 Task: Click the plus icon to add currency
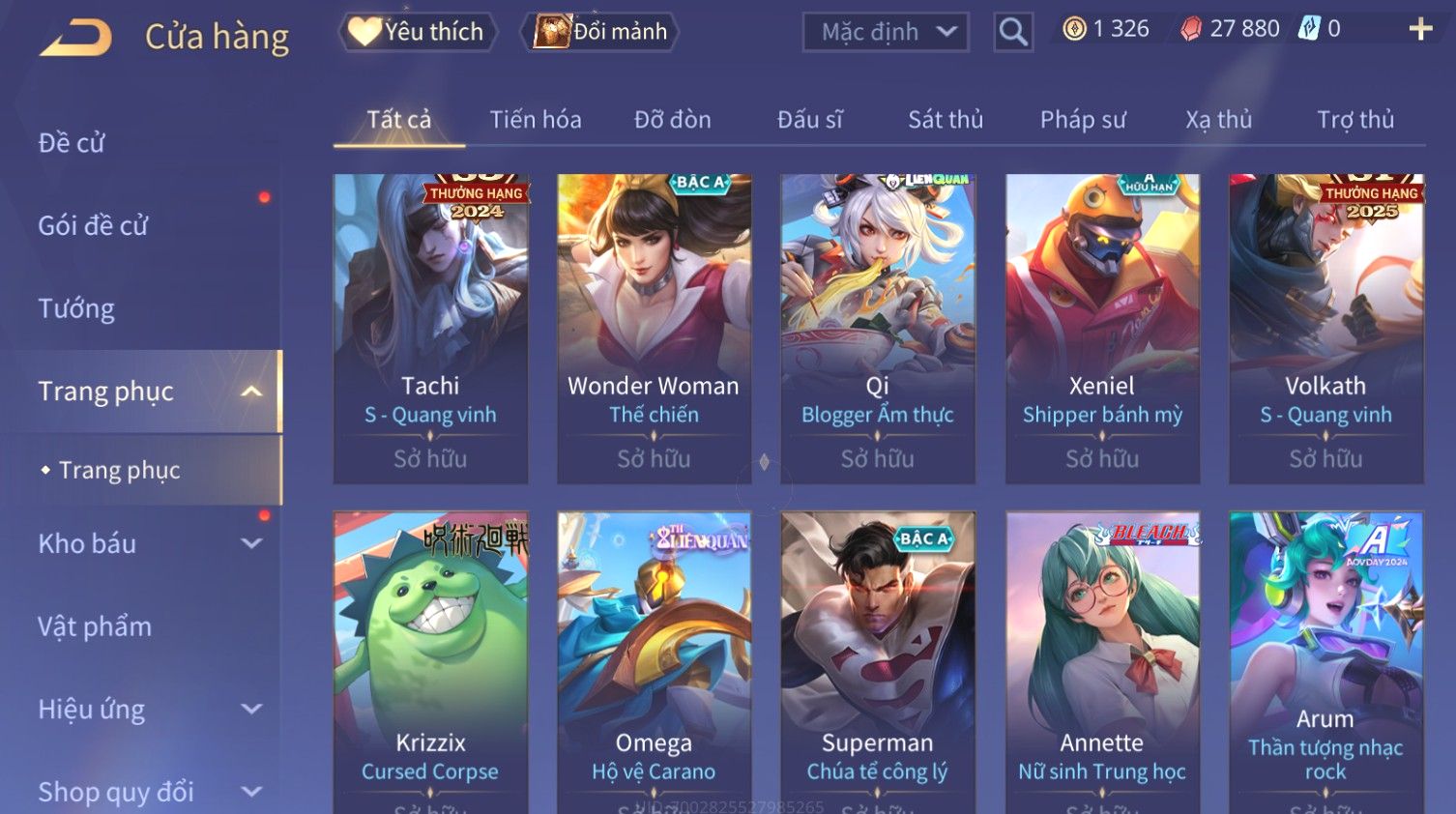1420,29
